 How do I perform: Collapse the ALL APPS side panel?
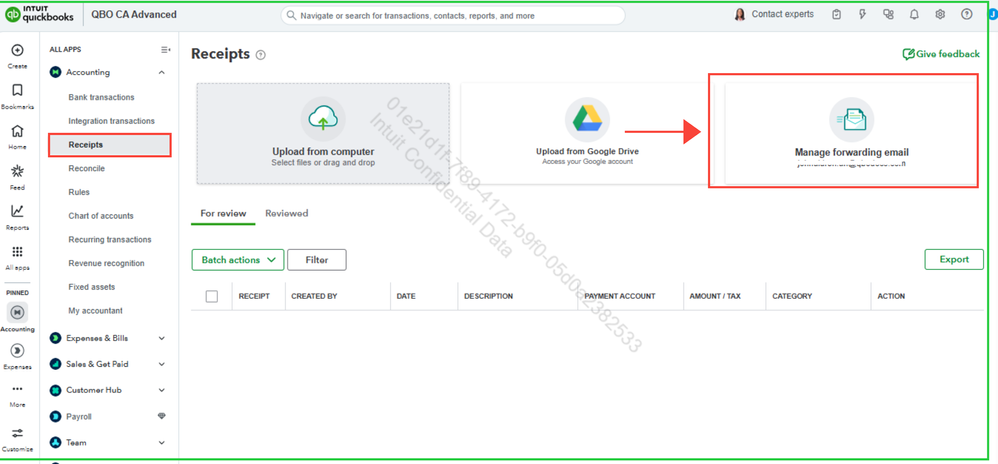coord(165,50)
